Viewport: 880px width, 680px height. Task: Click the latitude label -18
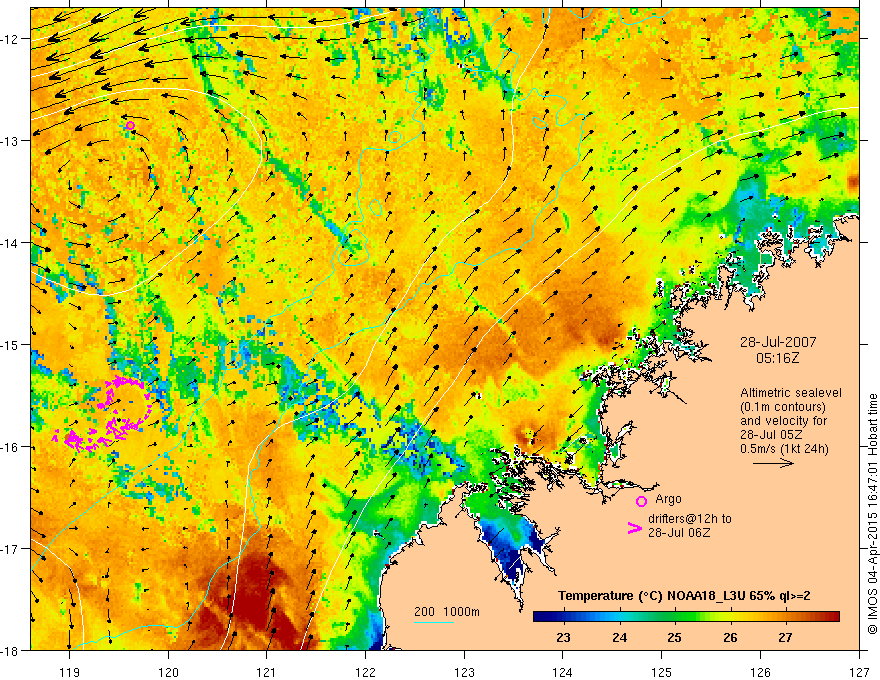11,650
